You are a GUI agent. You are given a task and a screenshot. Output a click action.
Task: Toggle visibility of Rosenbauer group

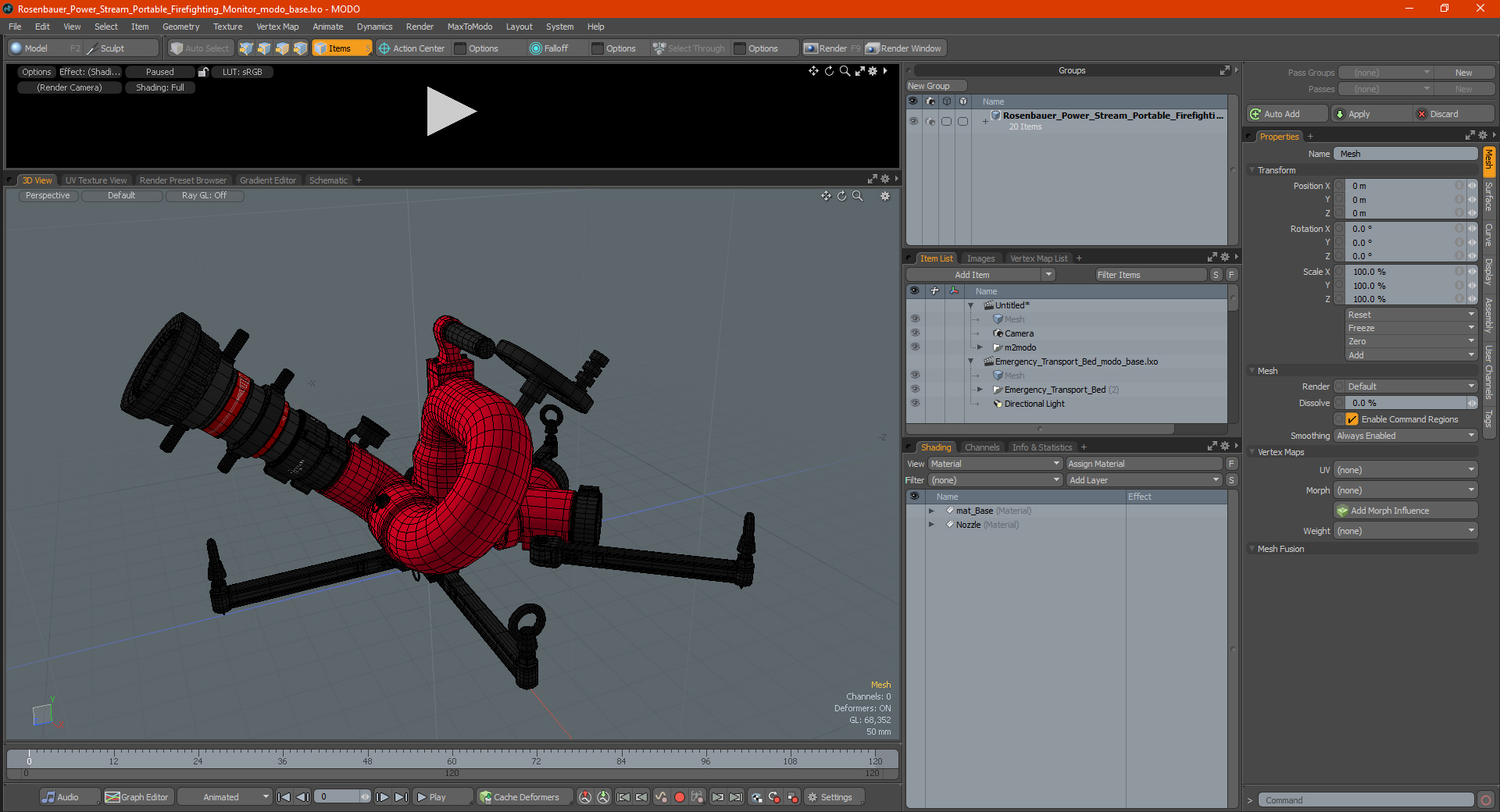(x=913, y=121)
